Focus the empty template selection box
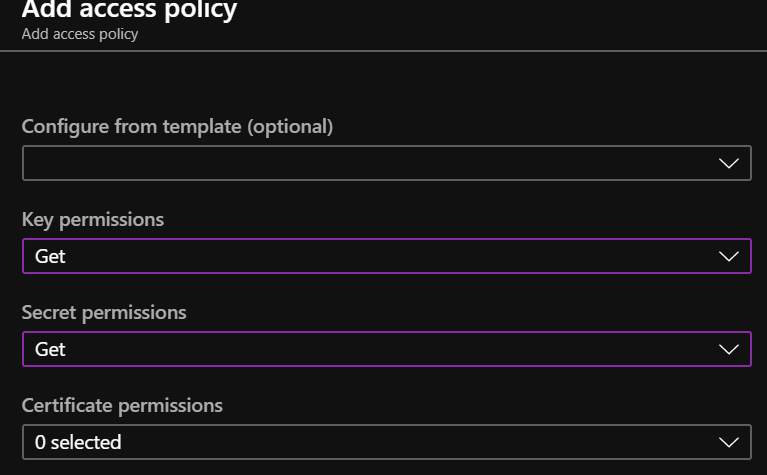 pos(386,163)
